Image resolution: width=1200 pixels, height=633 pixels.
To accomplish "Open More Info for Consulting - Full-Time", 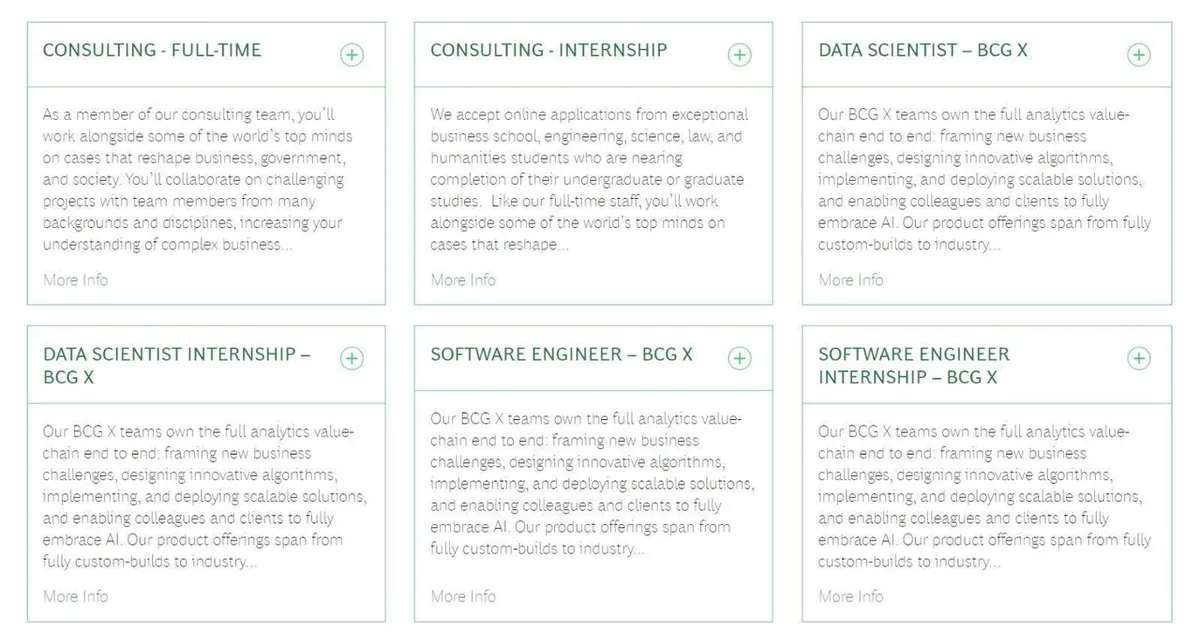I will pyautogui.click(x=75, y=280).
